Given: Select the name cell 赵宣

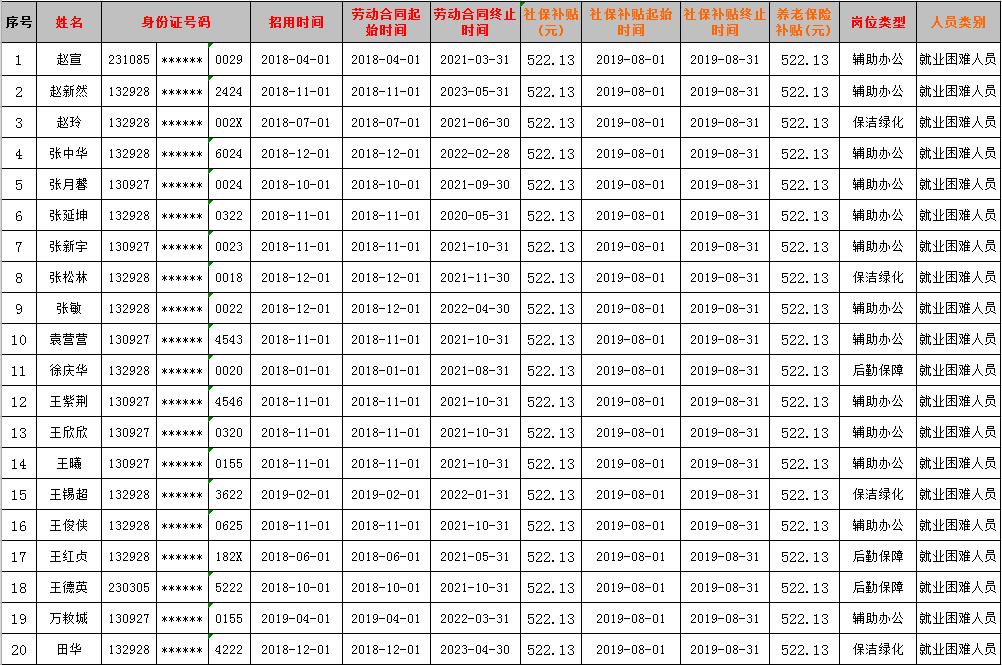Looking at the screenshot, I should pyautogui.click(x=69, y=60).
